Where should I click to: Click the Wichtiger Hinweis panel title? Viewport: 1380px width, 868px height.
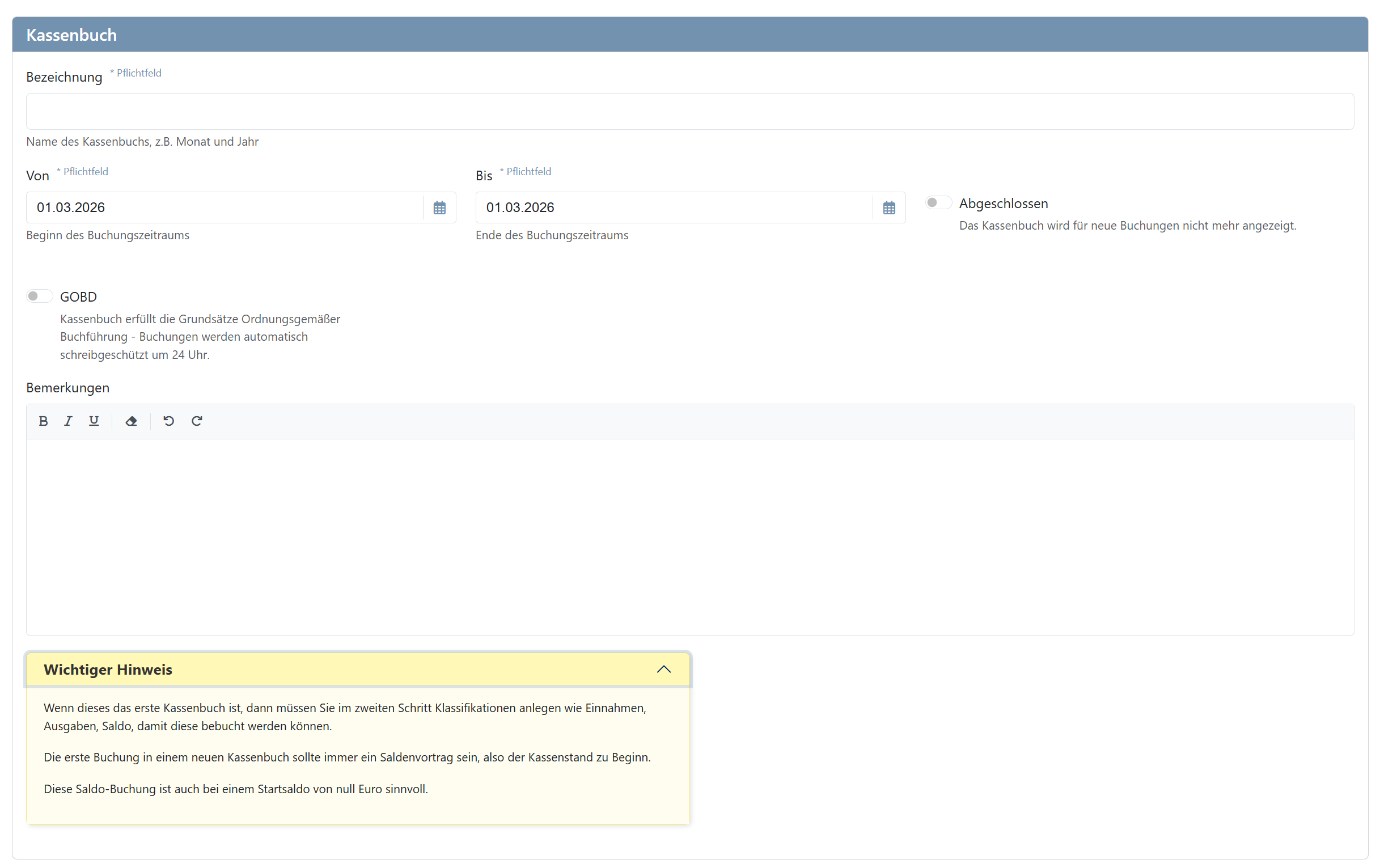[108, 669]
